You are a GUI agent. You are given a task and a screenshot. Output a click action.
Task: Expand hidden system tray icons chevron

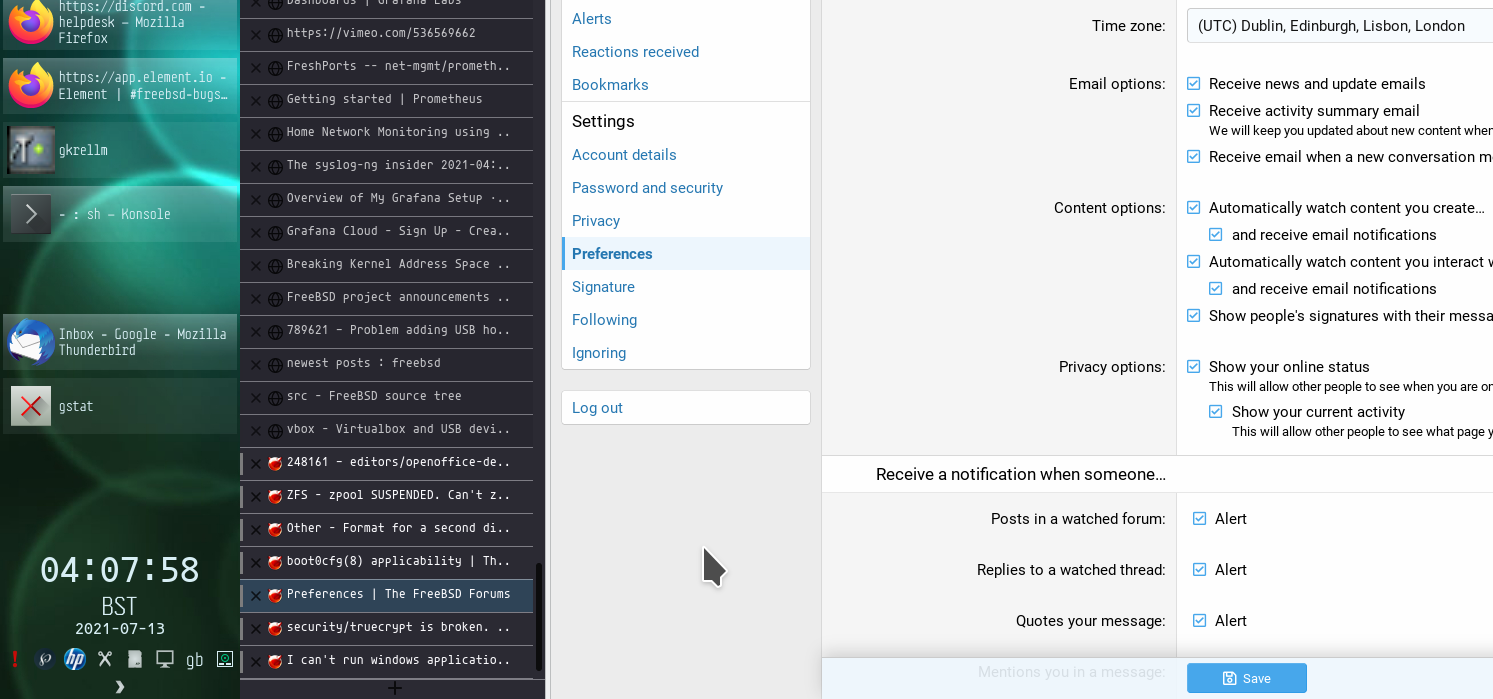(x=119, y=687)
